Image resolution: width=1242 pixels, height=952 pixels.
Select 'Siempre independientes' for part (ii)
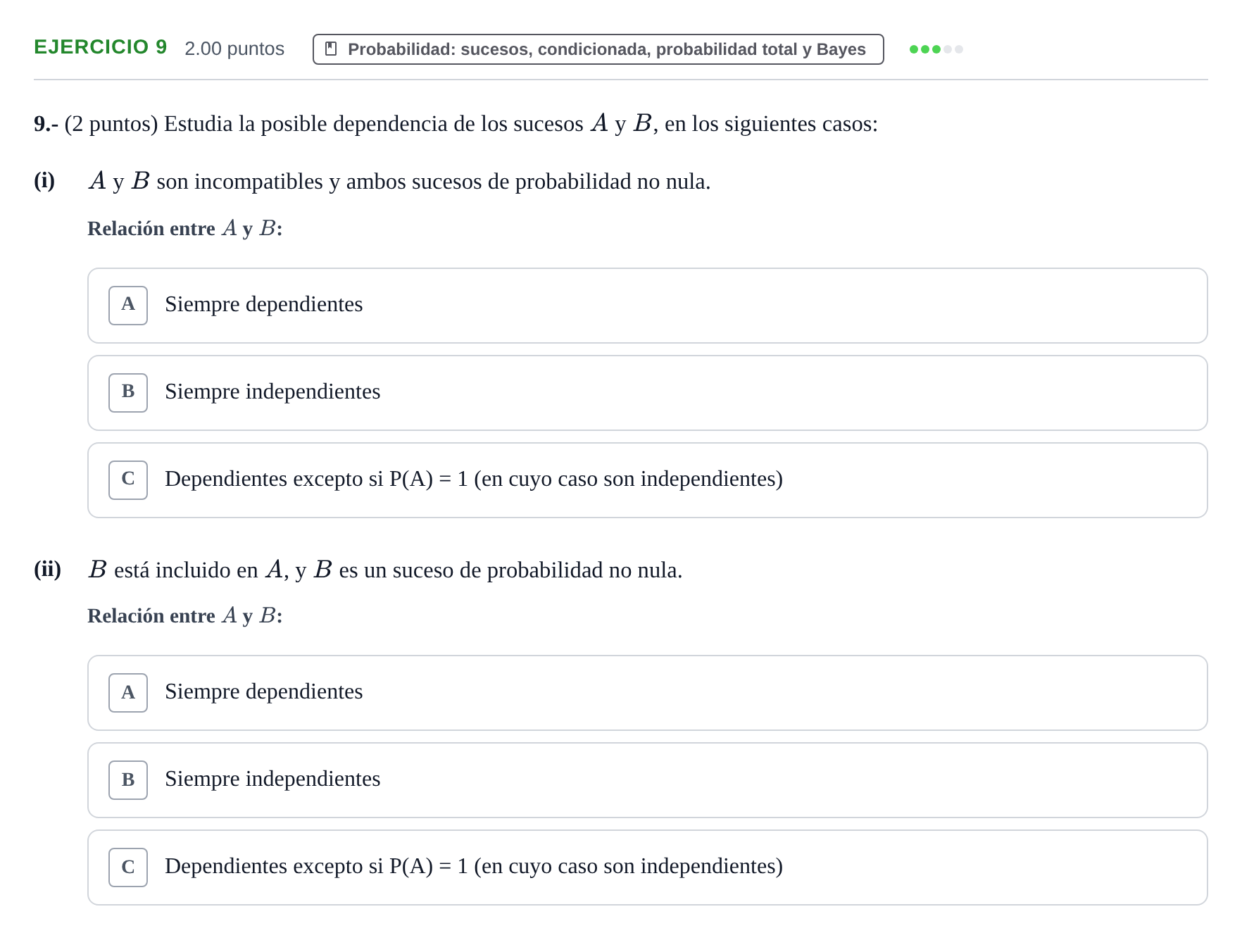point(648,780)
